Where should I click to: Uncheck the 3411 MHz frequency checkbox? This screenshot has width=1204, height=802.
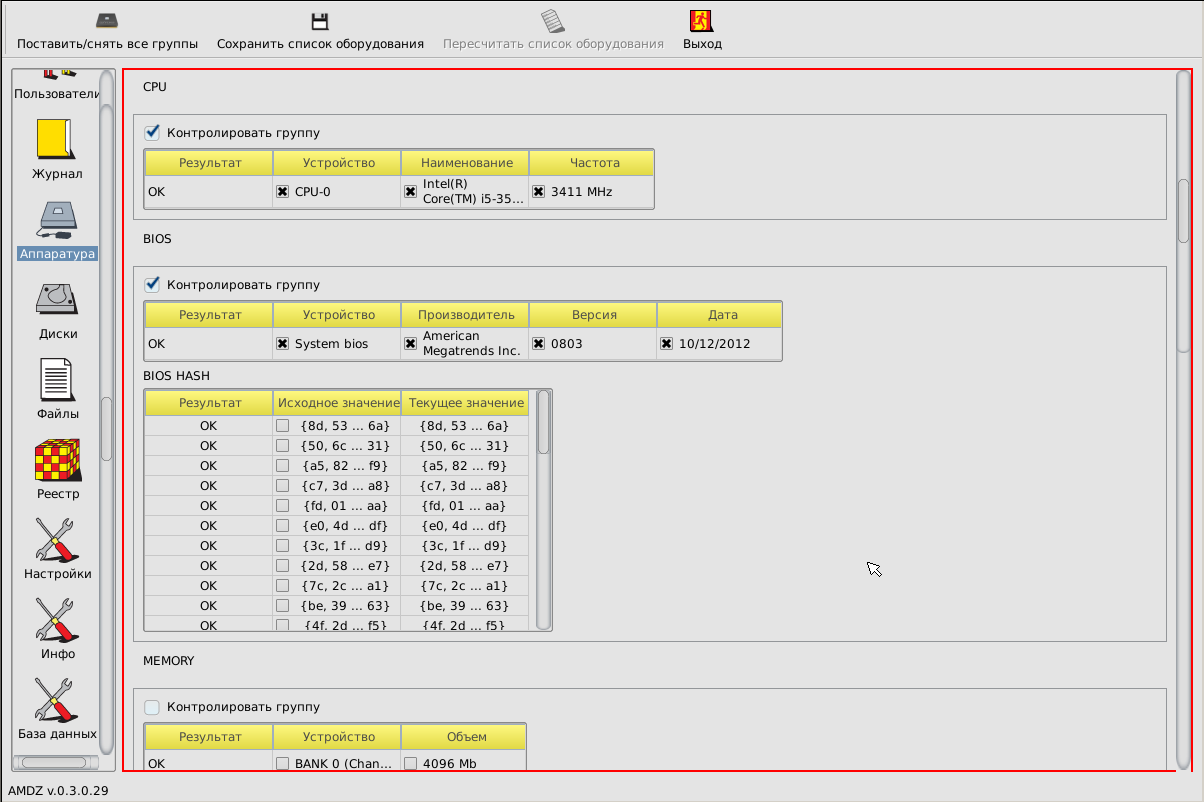[538, 191]
